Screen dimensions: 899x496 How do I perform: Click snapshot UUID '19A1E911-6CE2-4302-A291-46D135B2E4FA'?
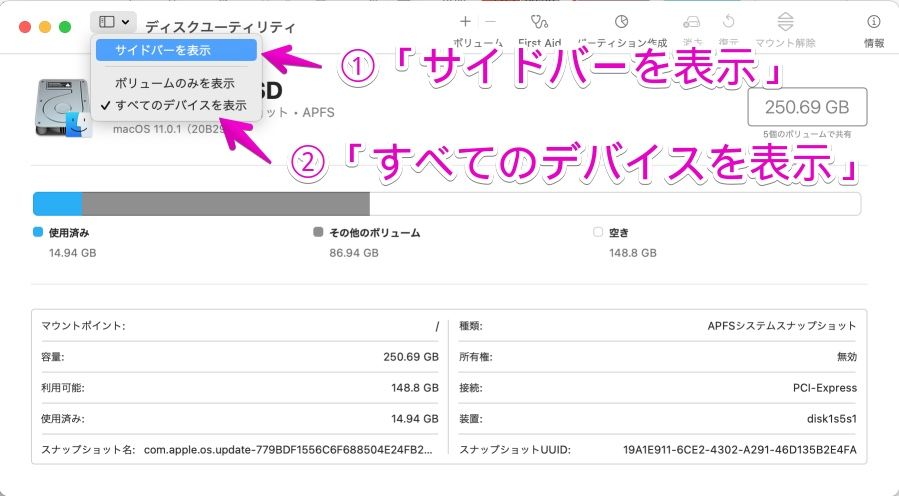[740, 450]
